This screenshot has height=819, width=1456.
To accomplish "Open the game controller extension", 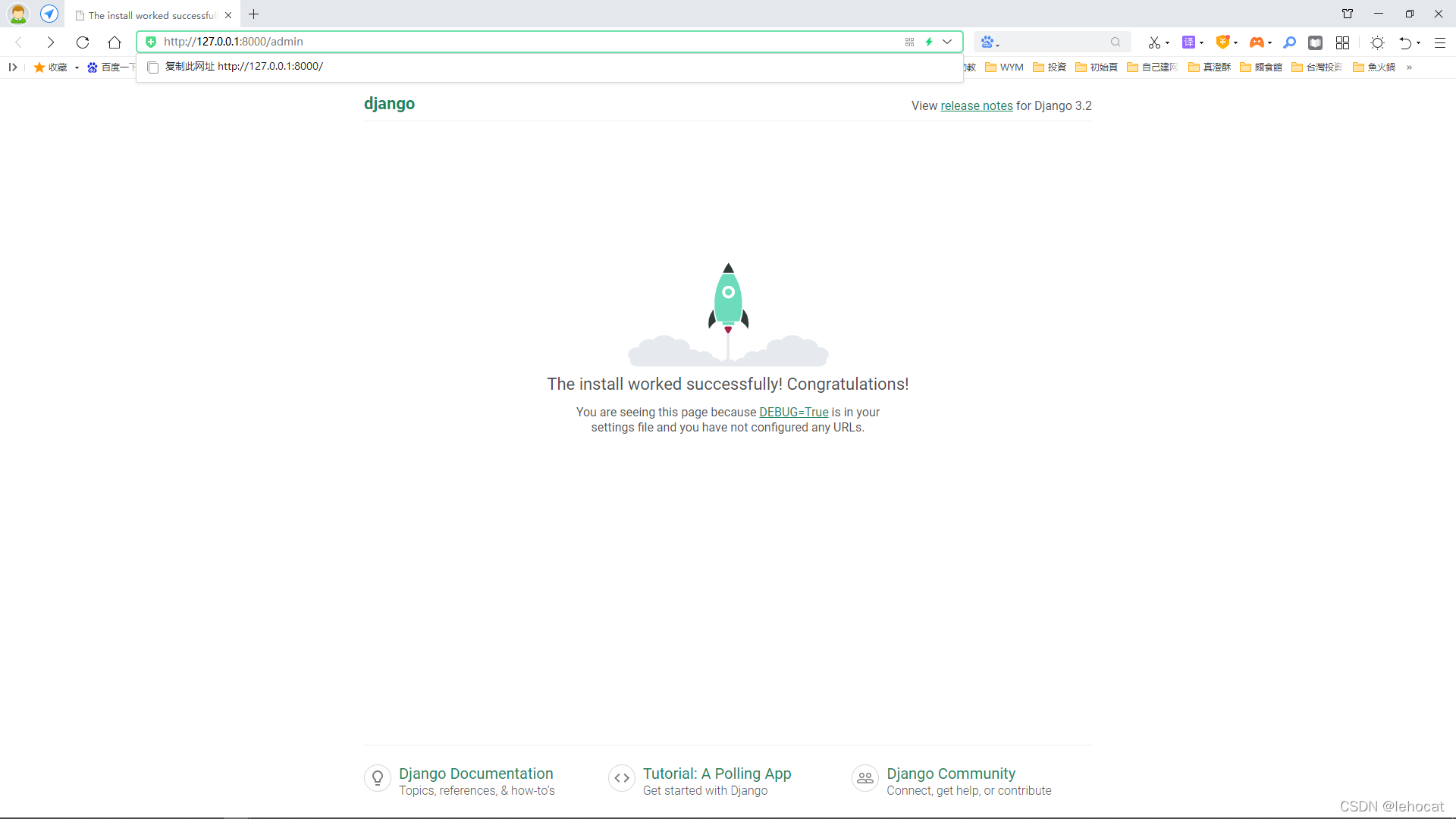I will 1257,42.
